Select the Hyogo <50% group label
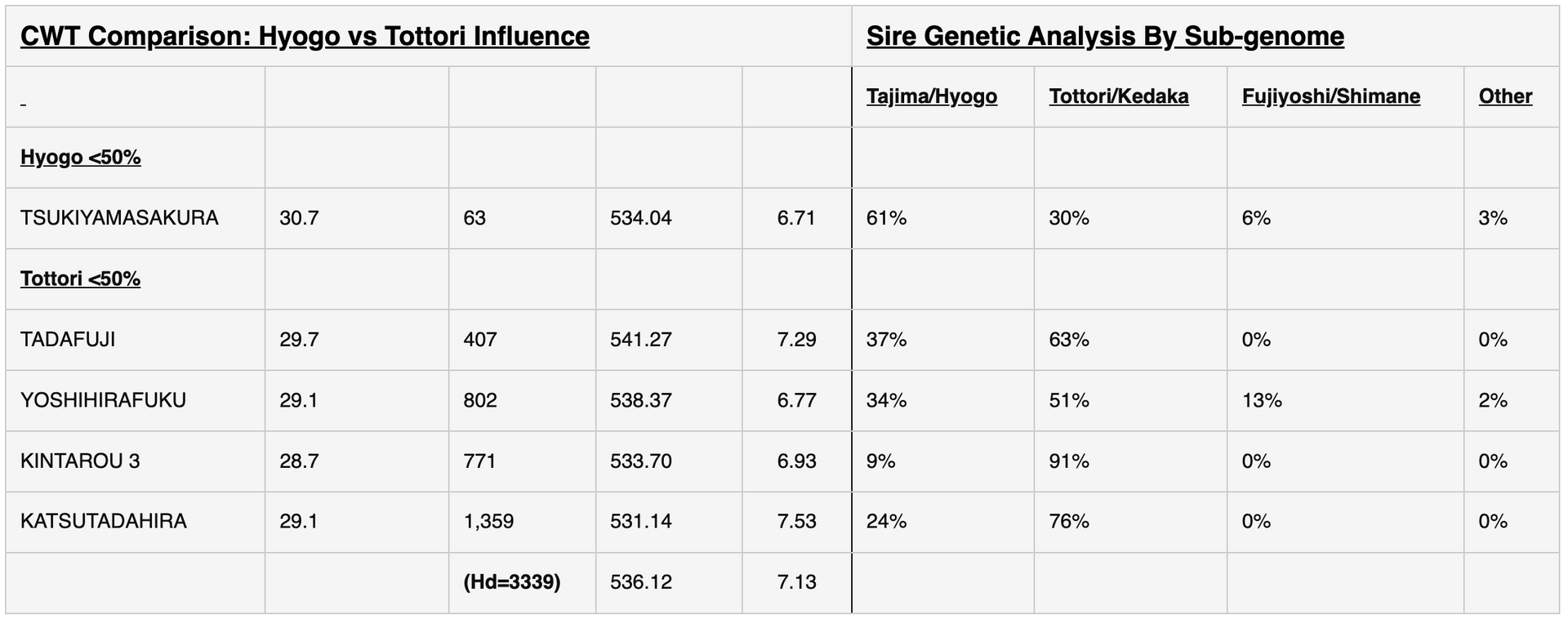Screen dimensions: 1568x619 [x=81, y=157]
